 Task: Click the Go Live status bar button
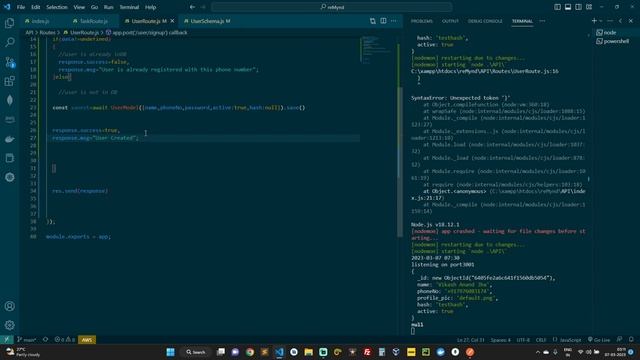[x=599, y=340]
